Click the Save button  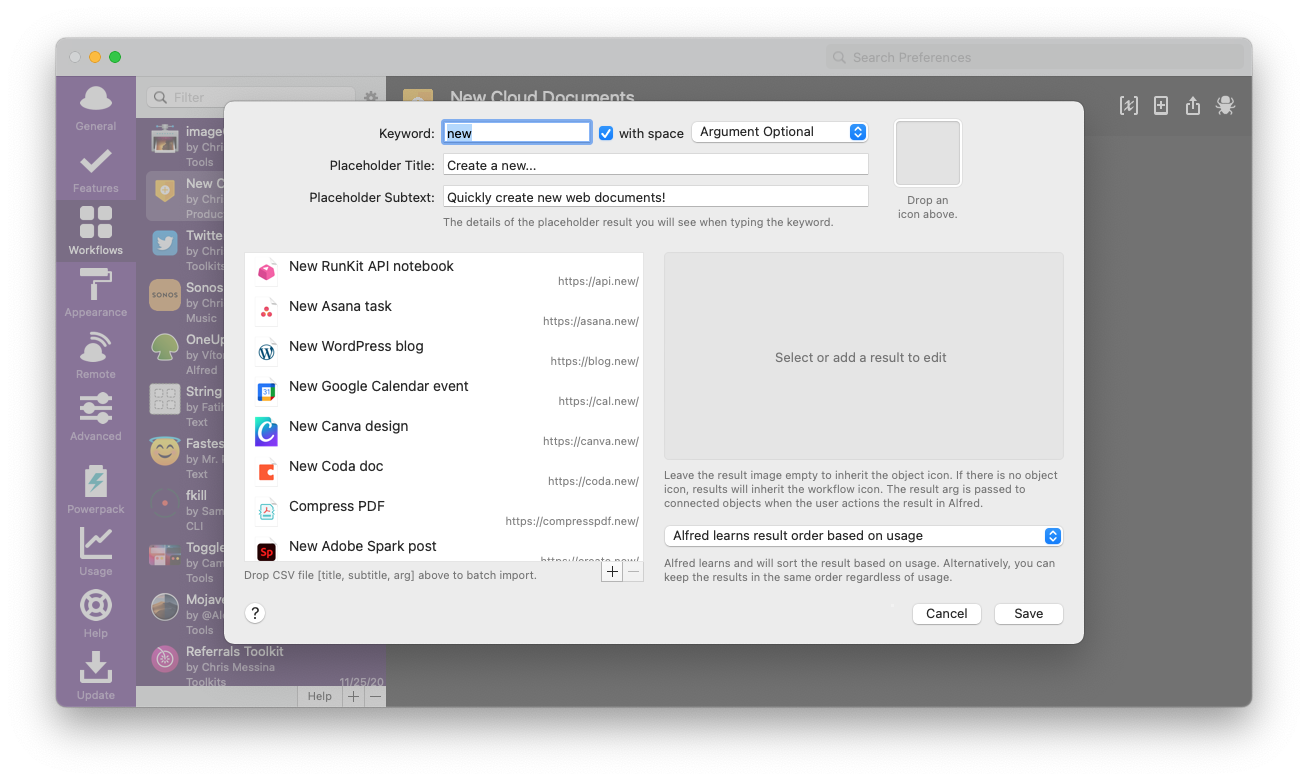click(x=1028, y=614)
